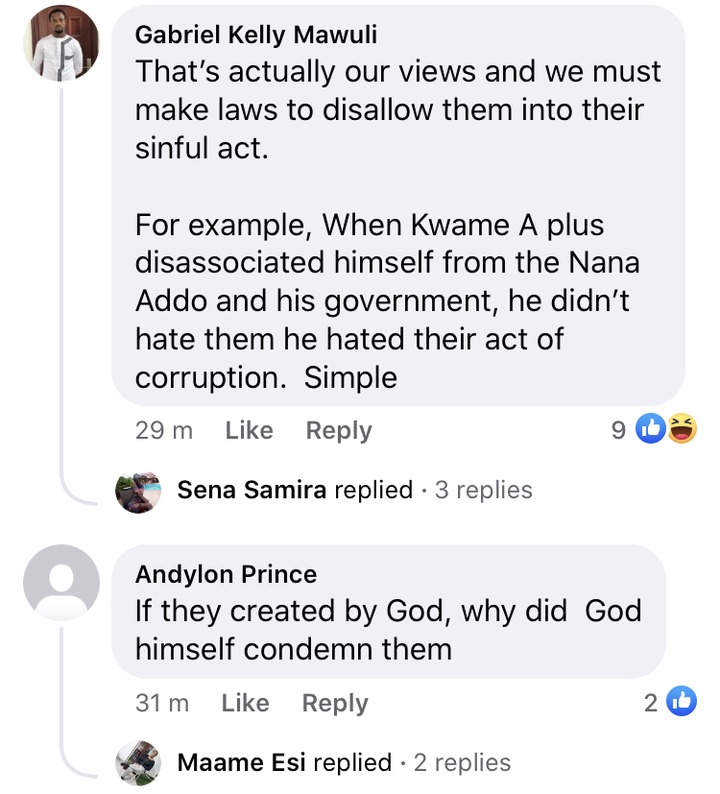This screenshot has width=720, height=794.
Task: View reaction count 9 on Gabriel's comment
Action: coord(618,431)
